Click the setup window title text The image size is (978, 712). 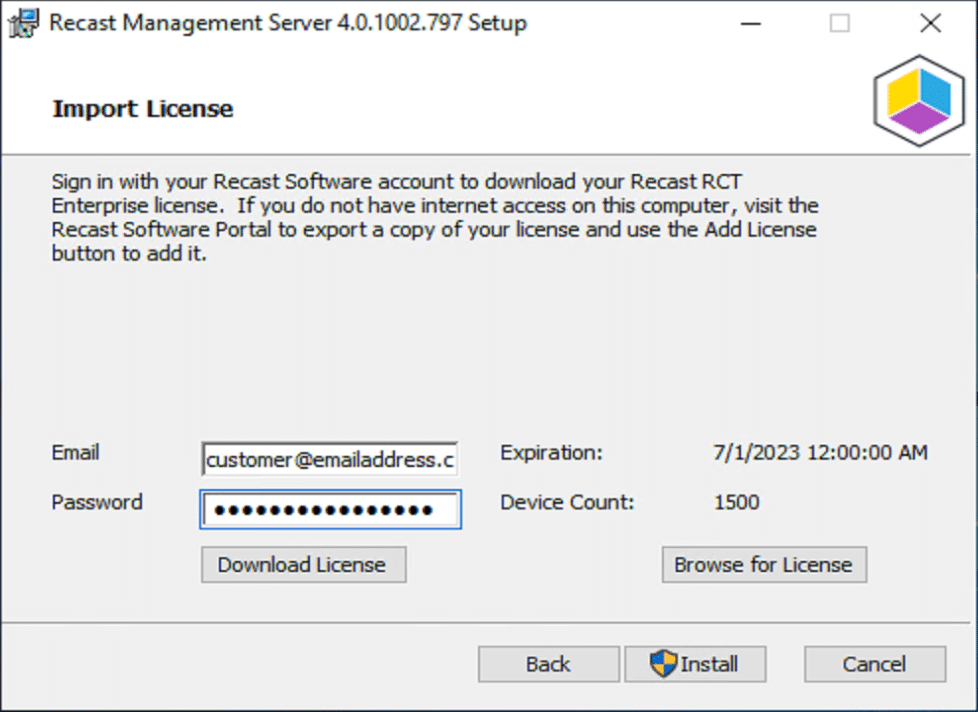click(x=288, y=23)
